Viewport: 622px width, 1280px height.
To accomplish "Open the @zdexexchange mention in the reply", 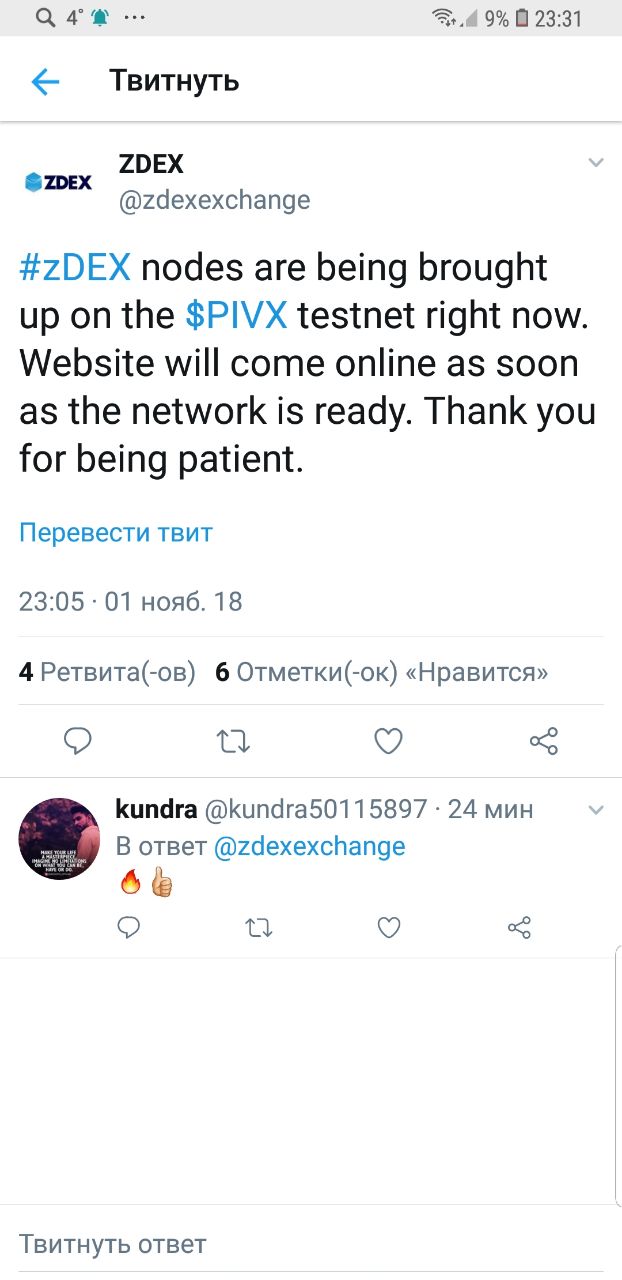I will 310,846.
